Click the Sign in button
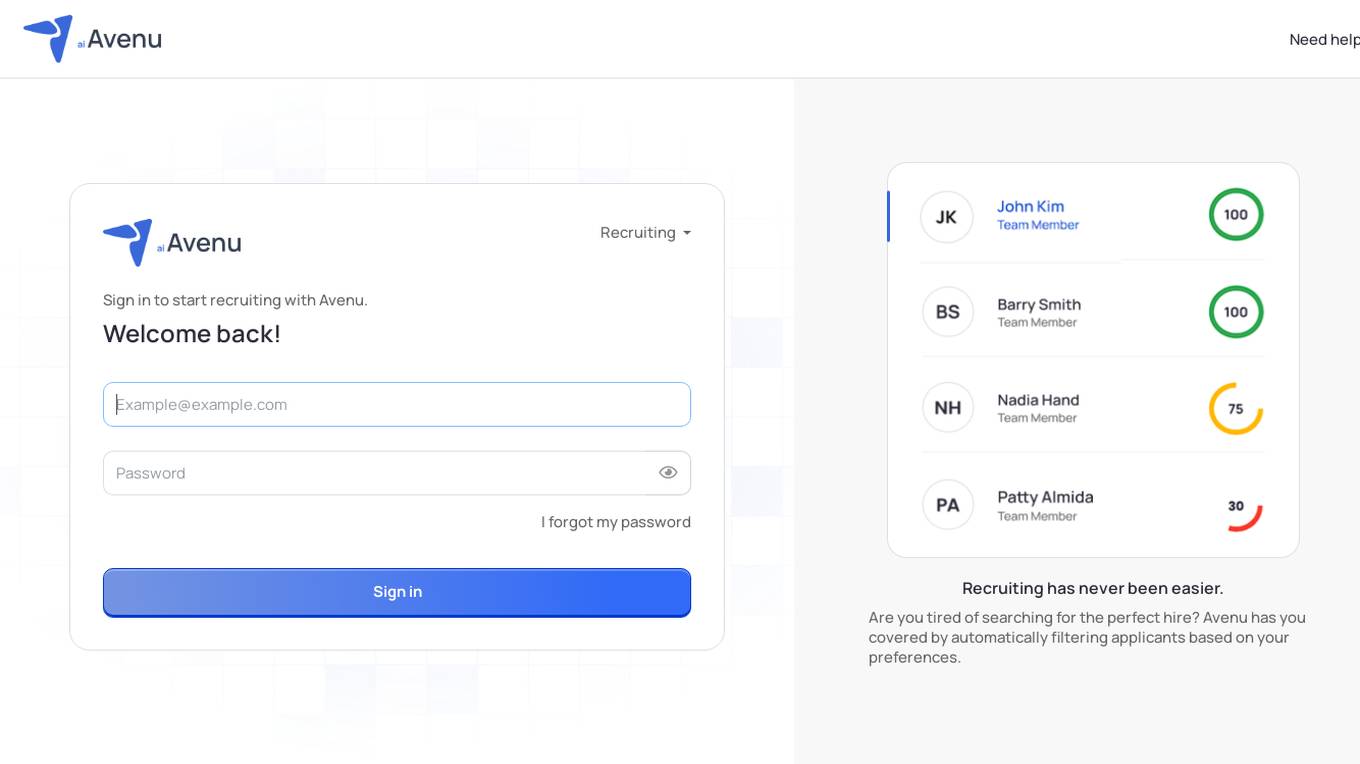The height and width of the screenshot is (764, 1360). point(397,592)
